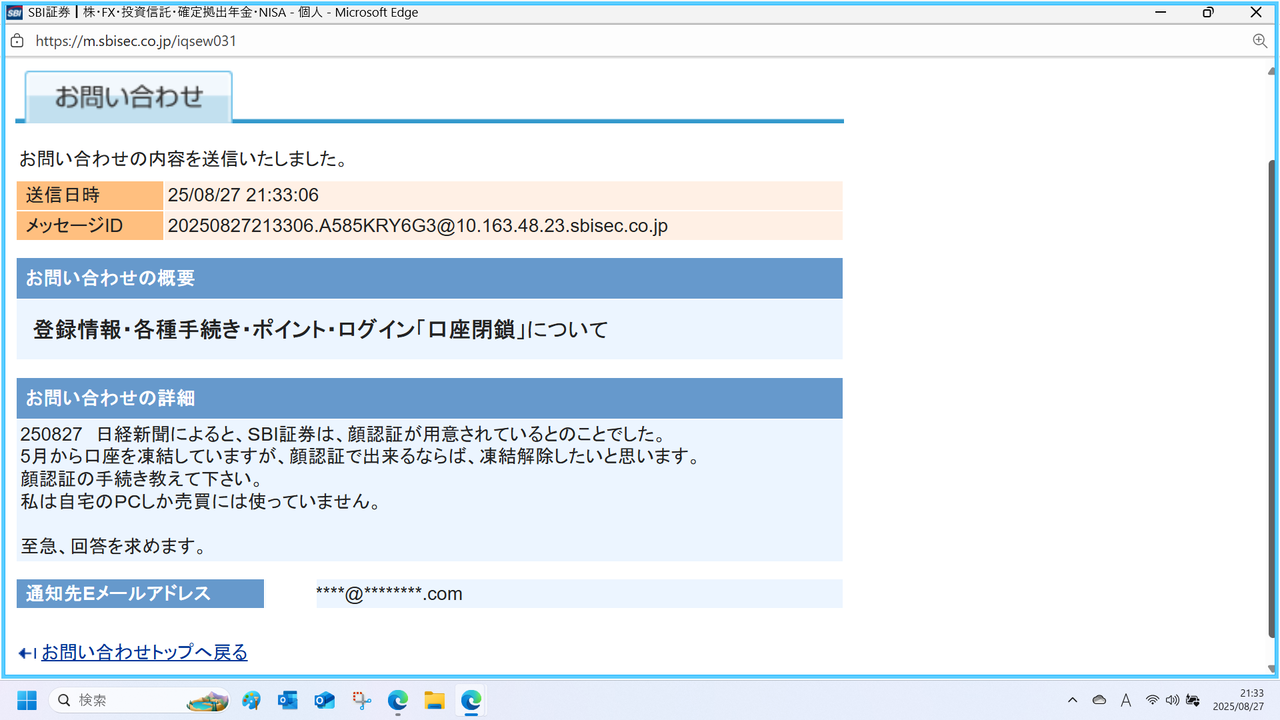Click the line starting 250827 日経新聞によると
This screenshot has height=720, width=1280.
[343, 435]
